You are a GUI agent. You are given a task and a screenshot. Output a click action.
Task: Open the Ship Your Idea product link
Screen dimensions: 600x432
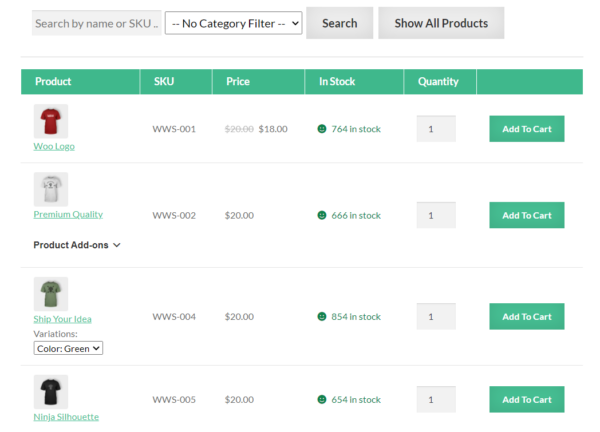point(62,319)
